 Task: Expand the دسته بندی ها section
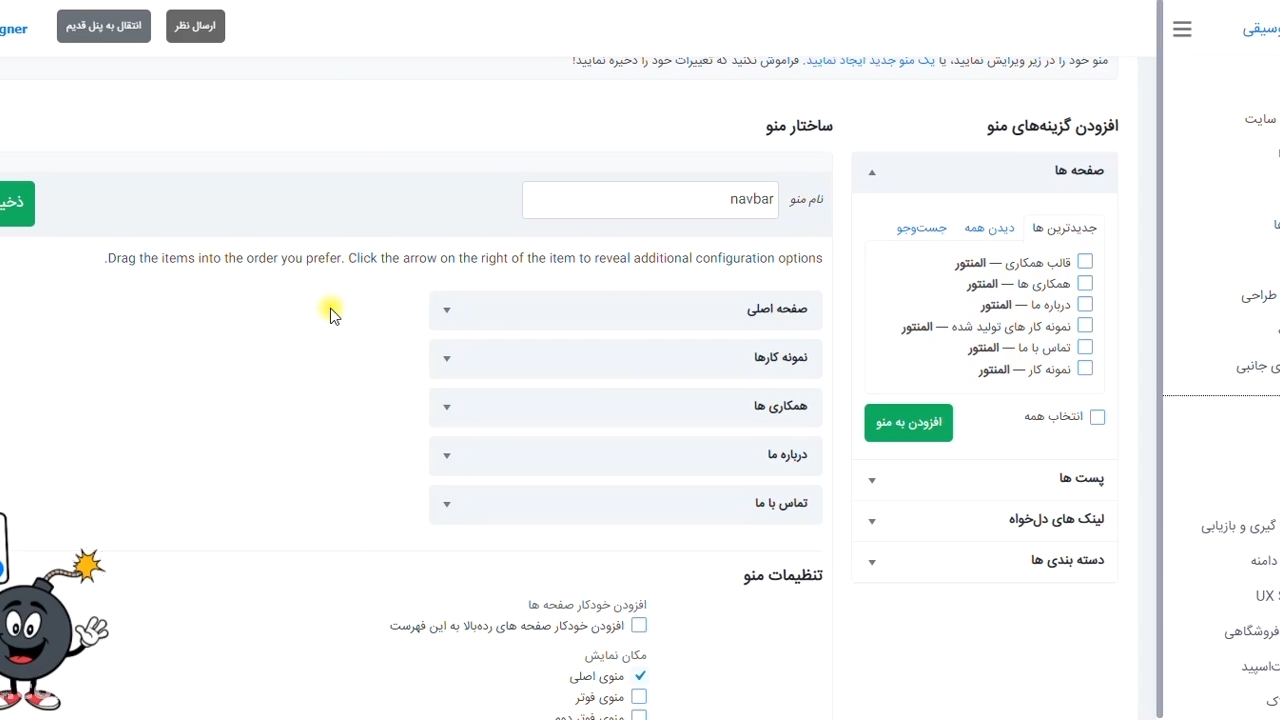click(872, 563)
